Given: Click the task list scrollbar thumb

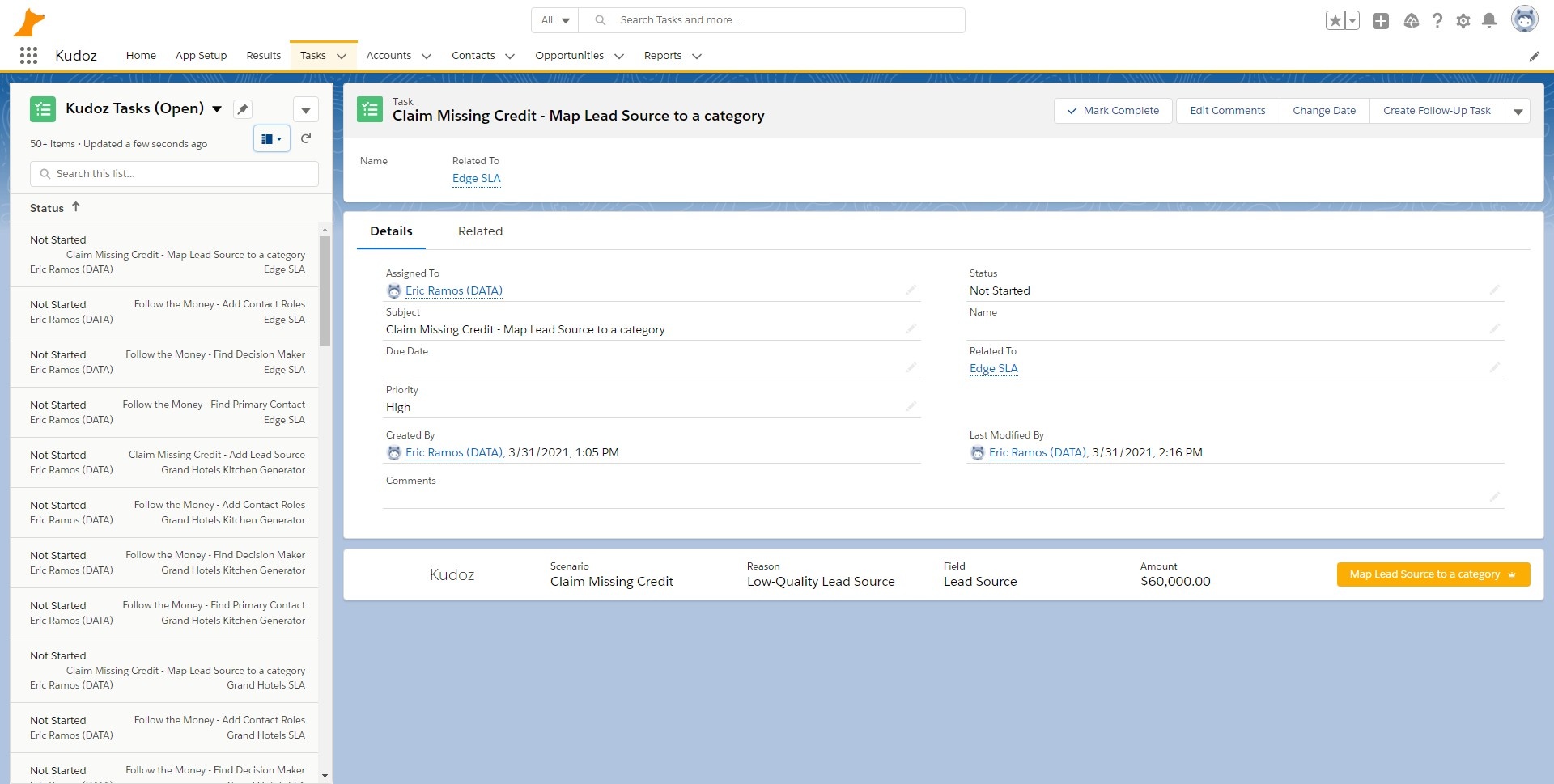Looking at the screenshot, I should point(325,291).
